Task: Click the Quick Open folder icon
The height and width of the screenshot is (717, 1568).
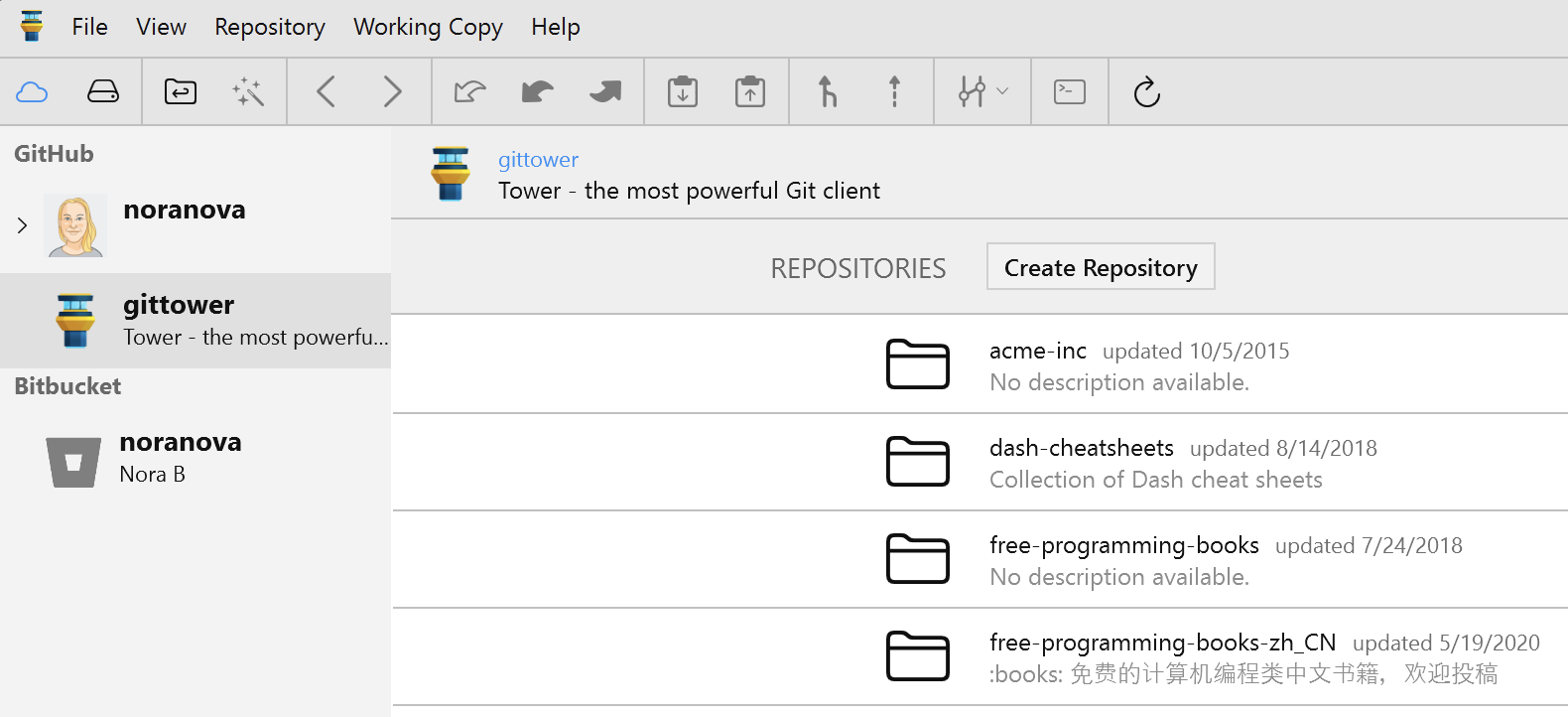Action: click(180, 92)
